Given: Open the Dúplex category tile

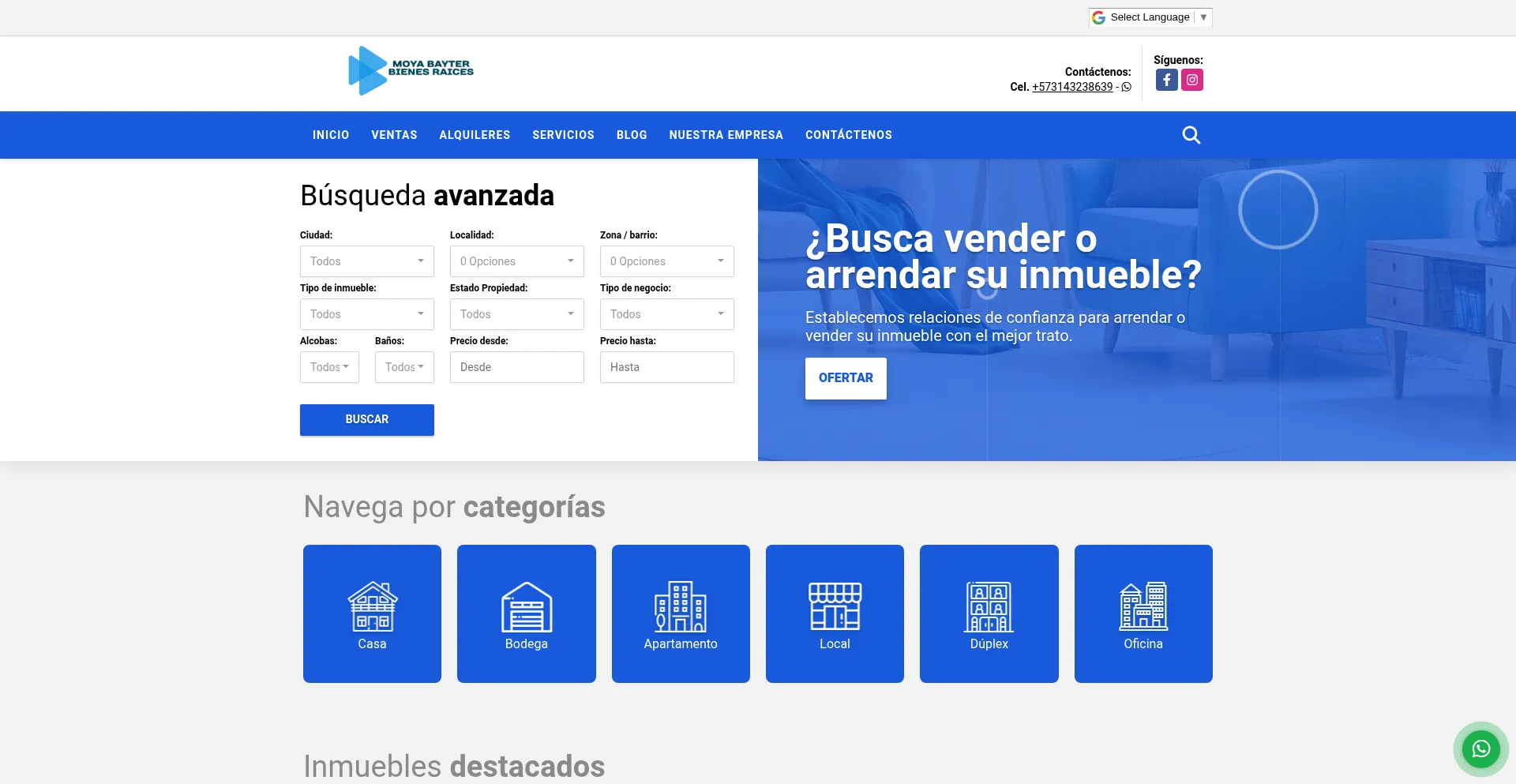Looking at the screenshot, I should pyautogui.click(x=989, y=613).
